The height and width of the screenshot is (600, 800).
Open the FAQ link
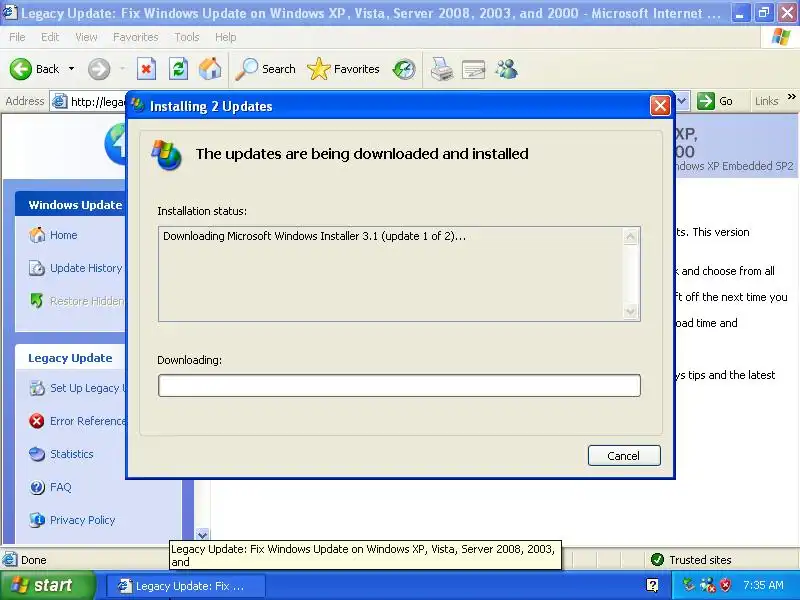60,487
